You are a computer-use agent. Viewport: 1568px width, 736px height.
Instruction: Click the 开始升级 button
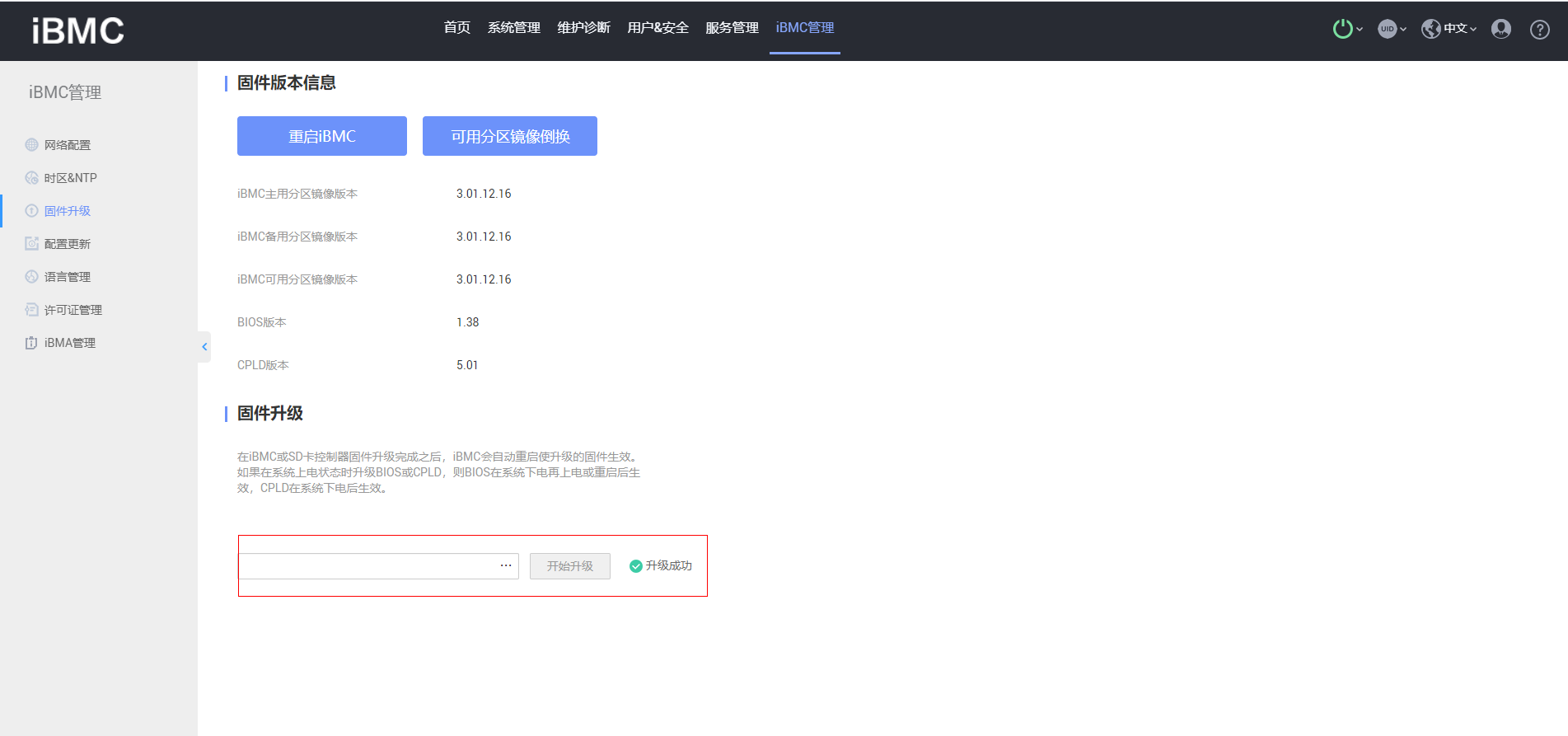(x=570, y=566)
